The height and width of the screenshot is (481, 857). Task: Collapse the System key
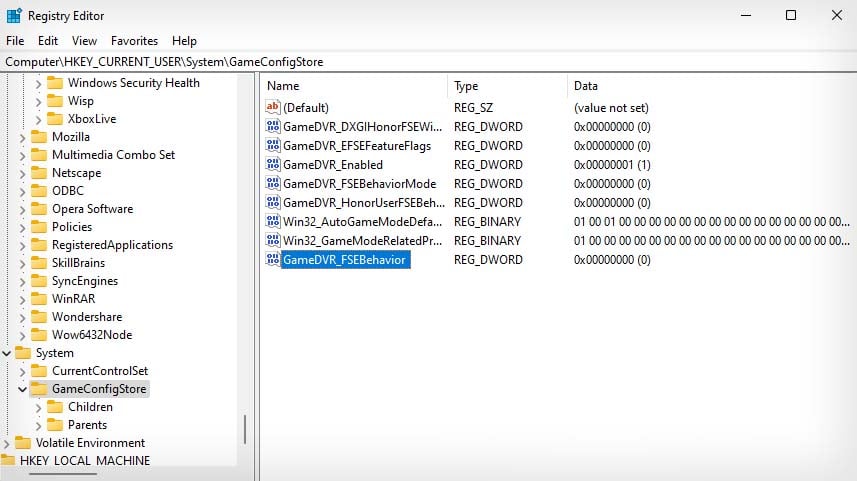[x=7, y=353]
